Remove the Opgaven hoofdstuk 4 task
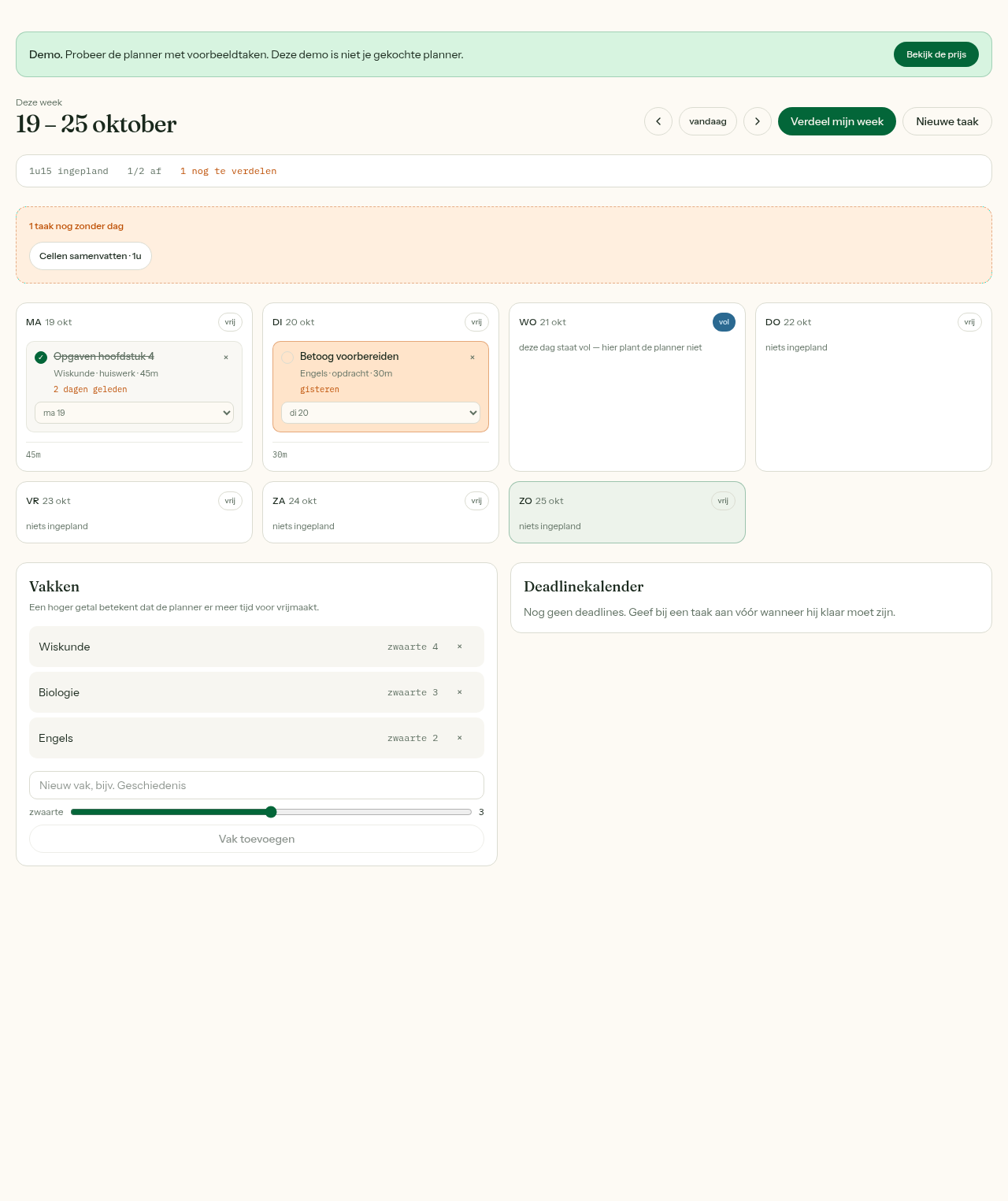1008x1201 pixels. [x=226, y=358]
